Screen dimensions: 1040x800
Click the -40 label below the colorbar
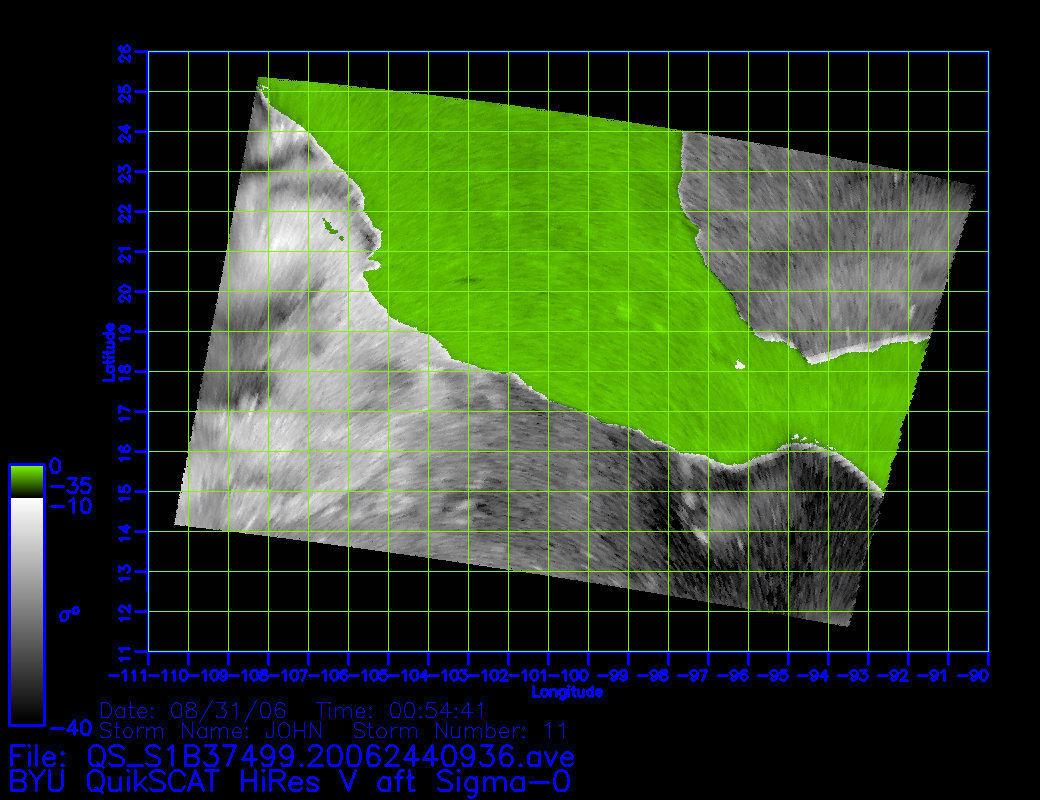point(68,727)
